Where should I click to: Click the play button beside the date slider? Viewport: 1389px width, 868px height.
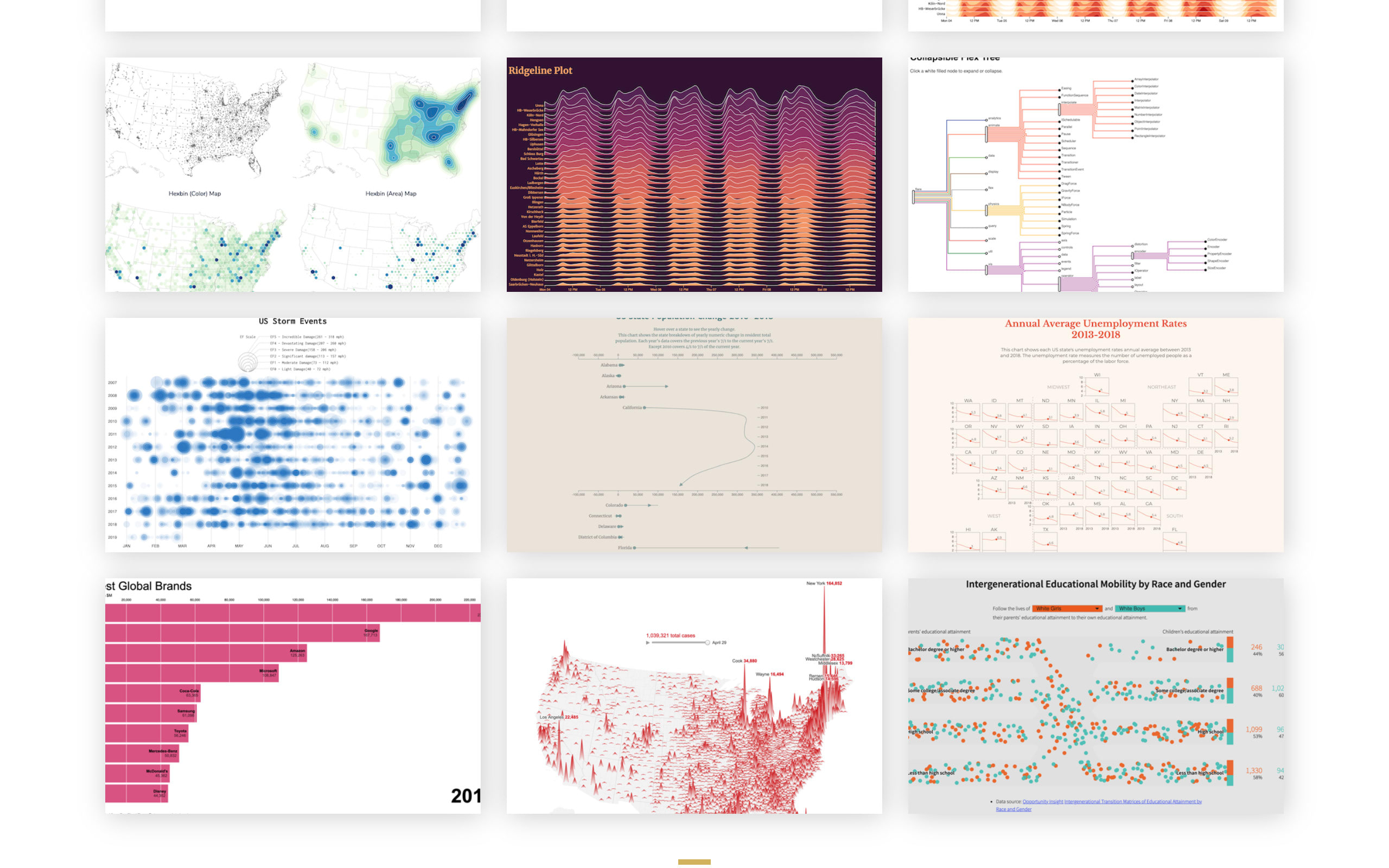(x=648, y=643)
